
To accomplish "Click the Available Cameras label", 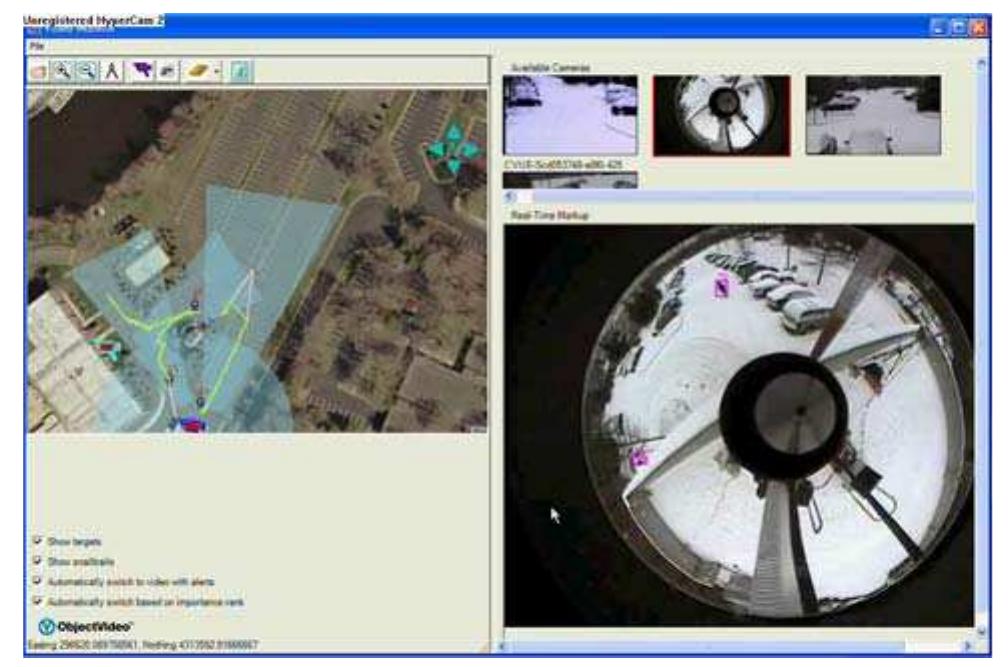I will pyautogui.click(x=550, y=67).
